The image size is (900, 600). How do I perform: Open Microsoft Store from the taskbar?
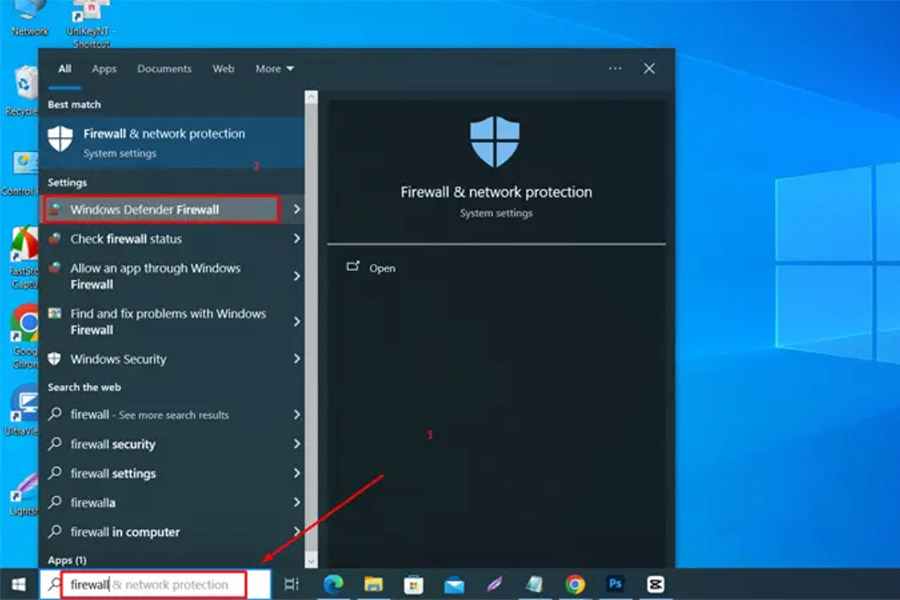[414, 584]
